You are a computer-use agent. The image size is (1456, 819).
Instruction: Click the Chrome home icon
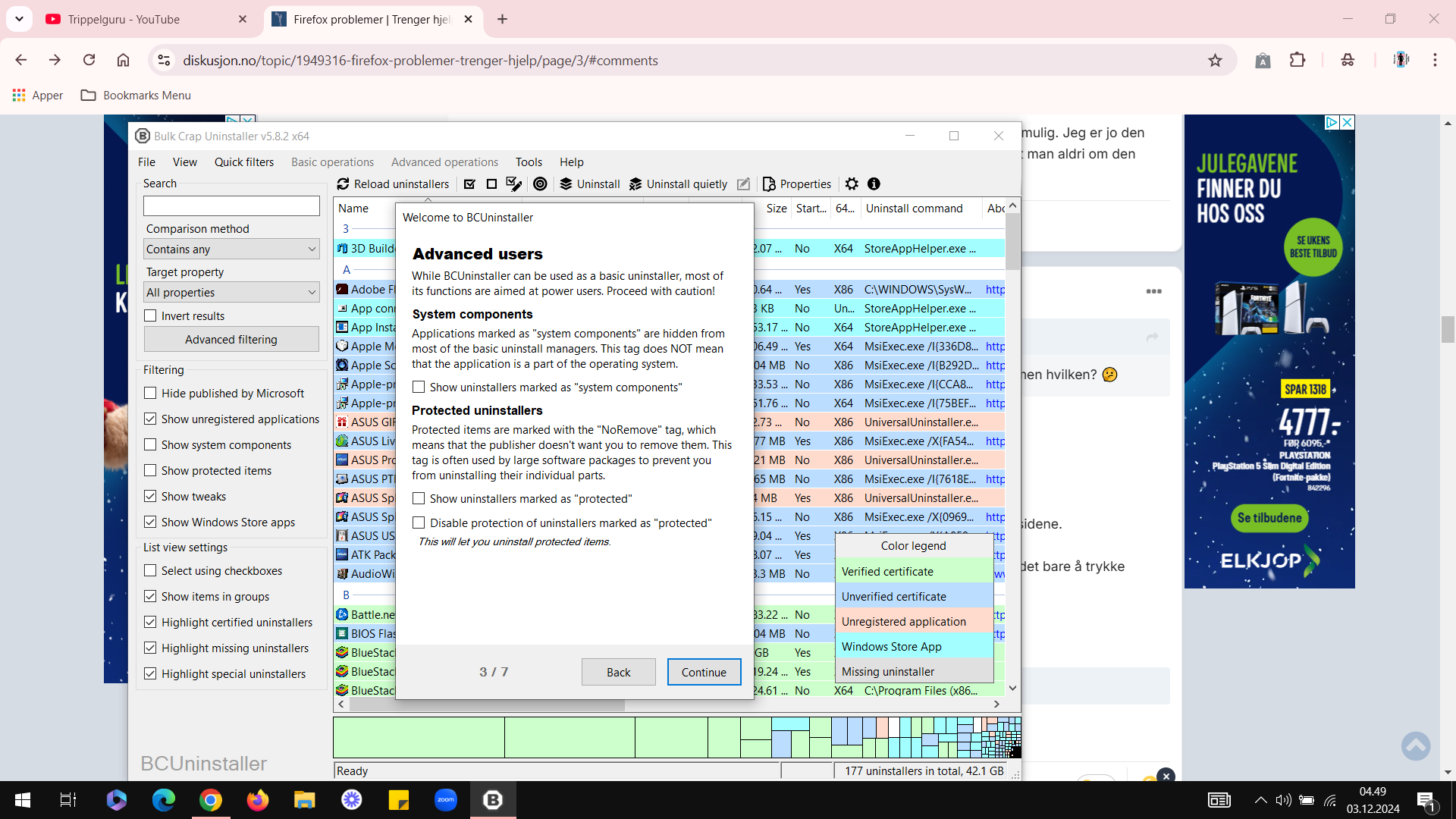(123, 60)
